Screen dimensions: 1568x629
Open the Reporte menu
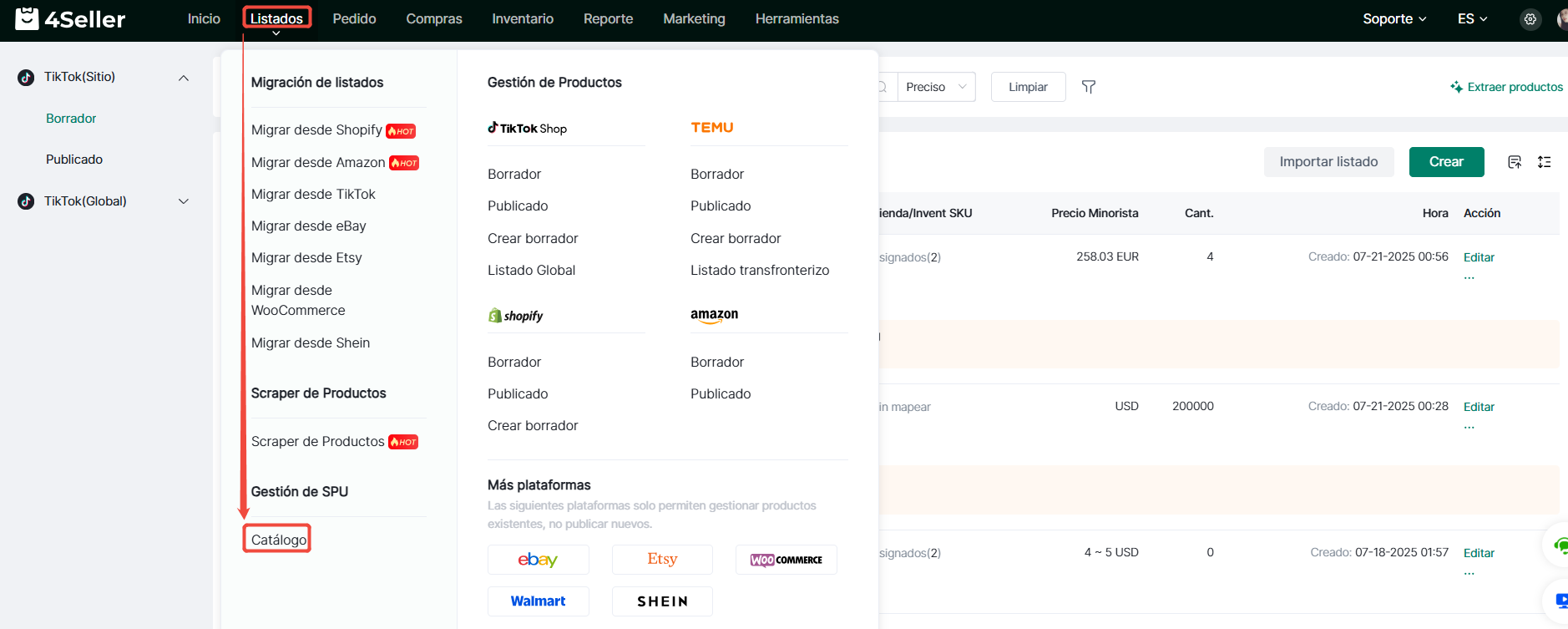[608, 18]
